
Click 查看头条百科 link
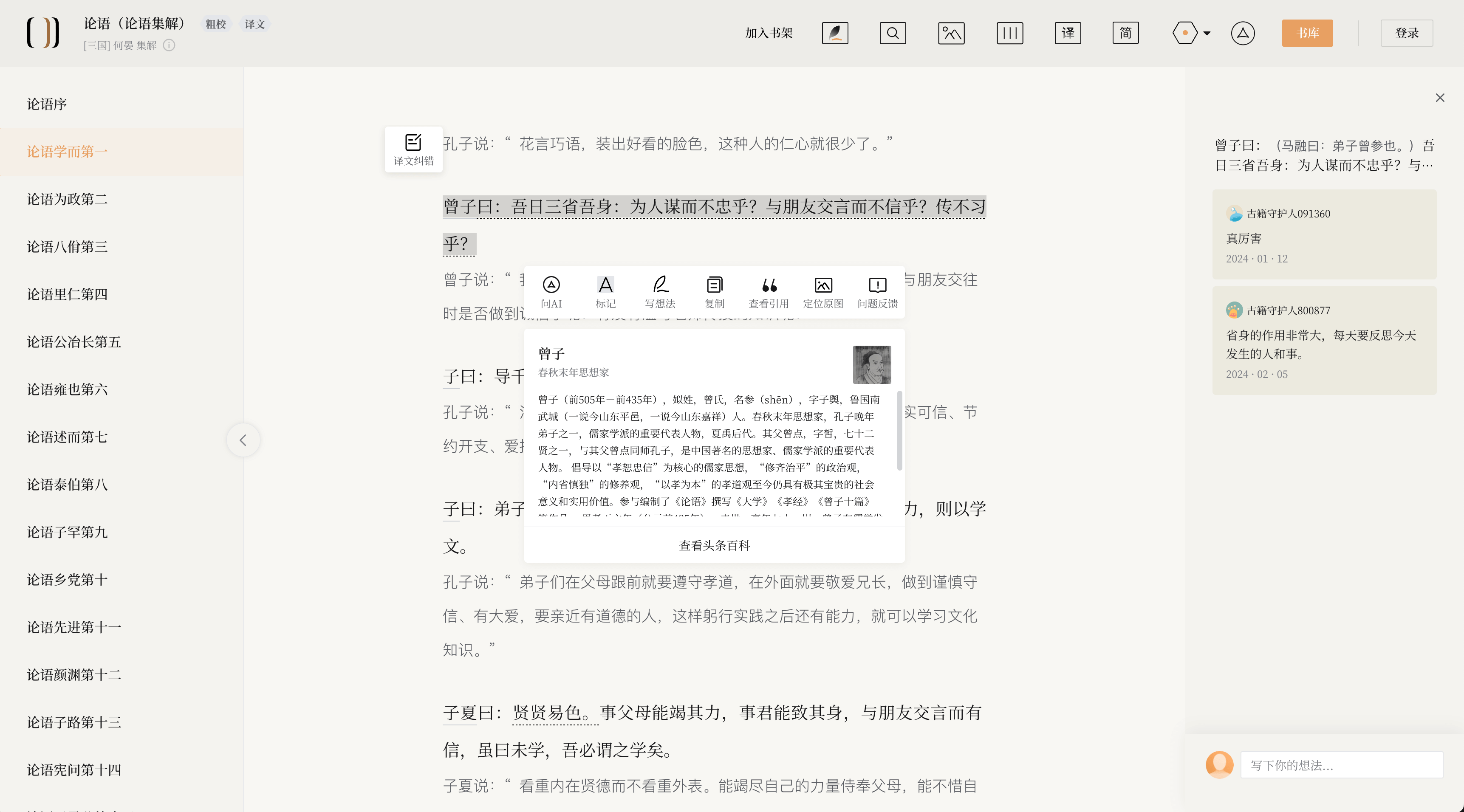714,545
